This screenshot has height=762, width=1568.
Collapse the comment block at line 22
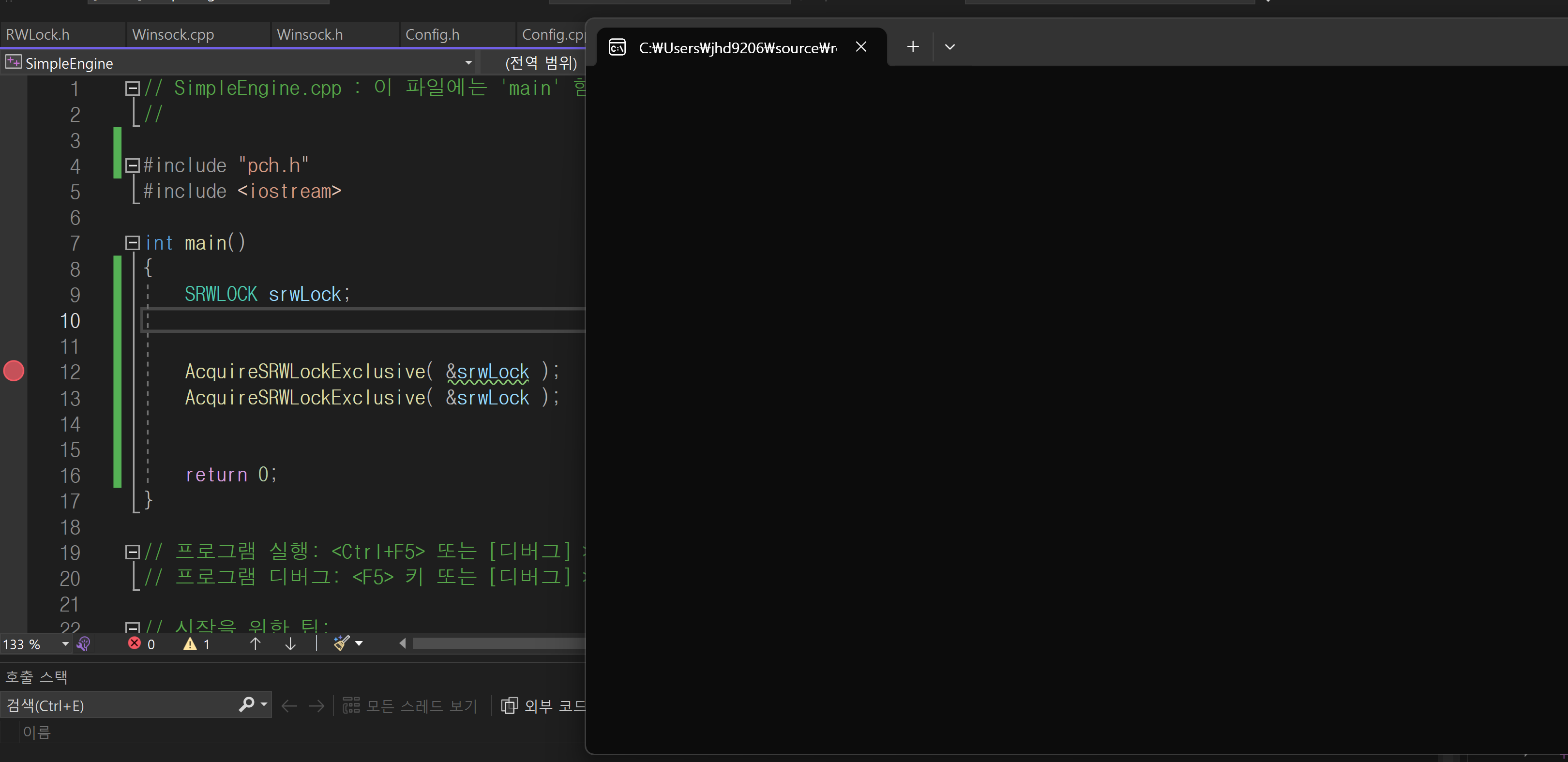[x=132, y=627]
